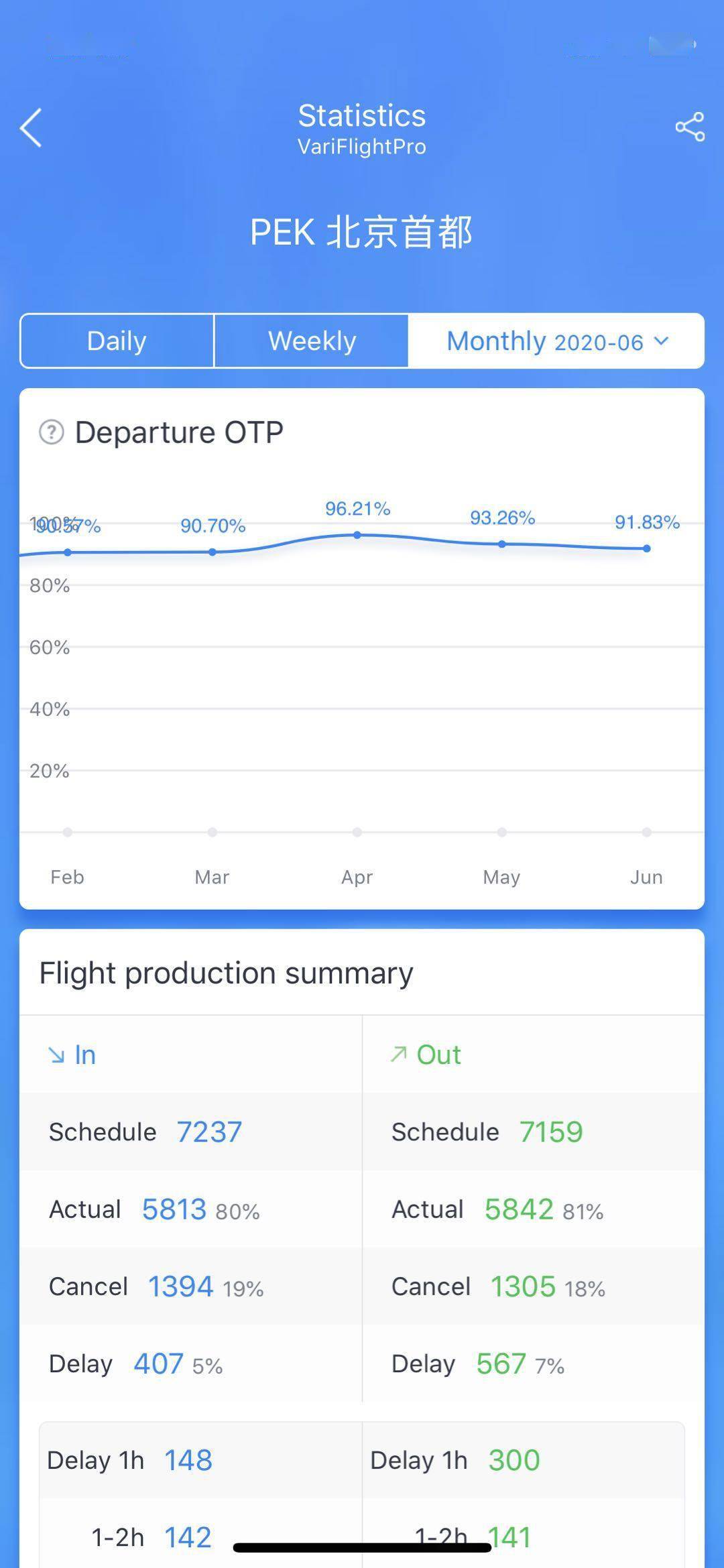Open the Departure OTP help icon

pyautogui.click(x=52, y=432)
